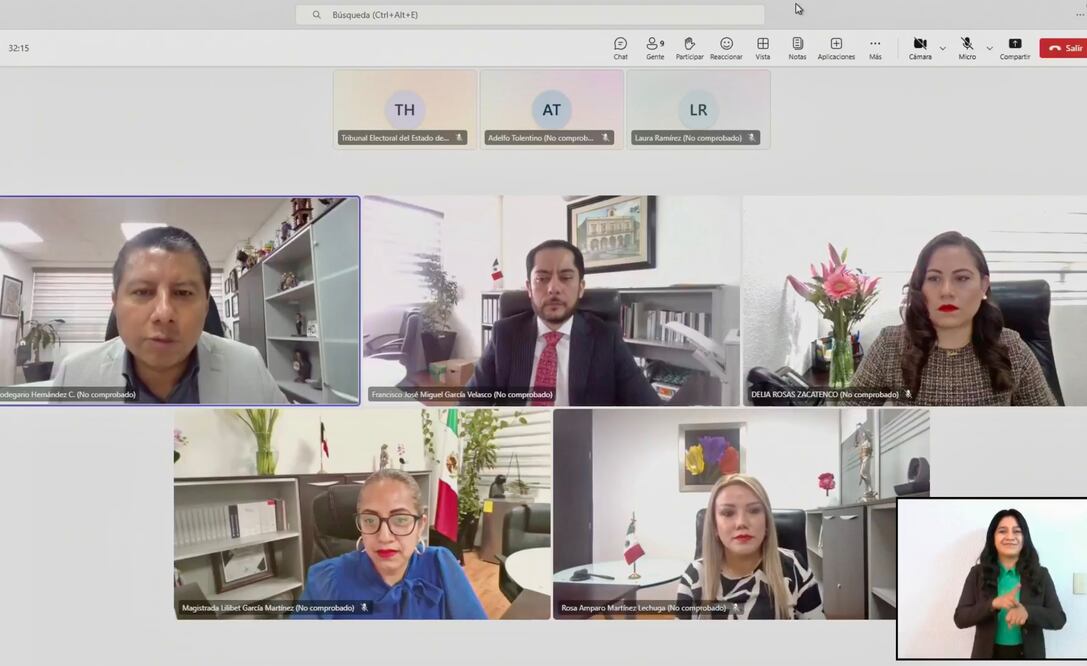
Task: Unmute the Micro microphone
Action: [967, 48]
